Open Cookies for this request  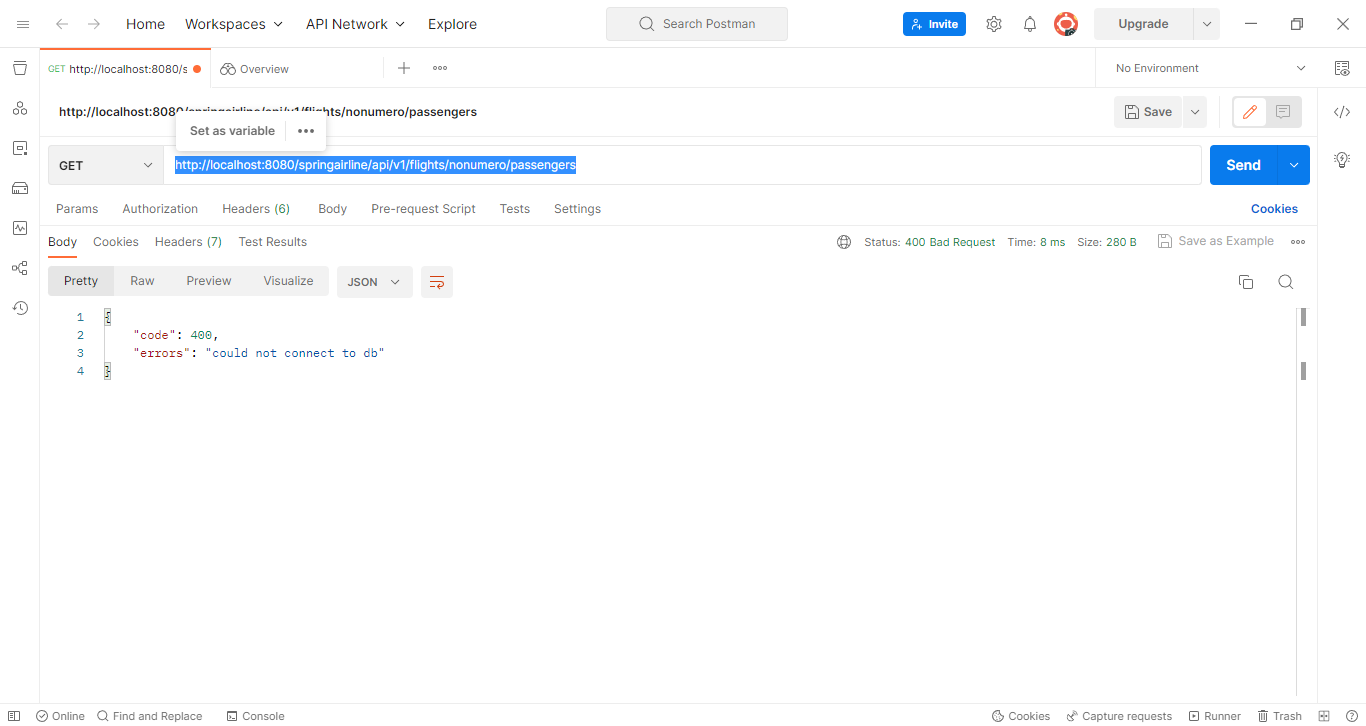[1273, 208]
